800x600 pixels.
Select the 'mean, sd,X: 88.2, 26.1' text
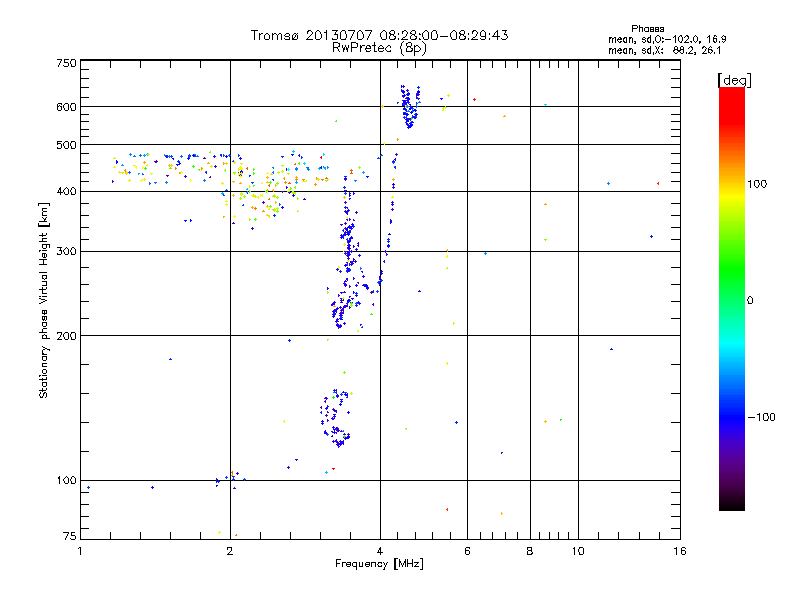point(664,51)
